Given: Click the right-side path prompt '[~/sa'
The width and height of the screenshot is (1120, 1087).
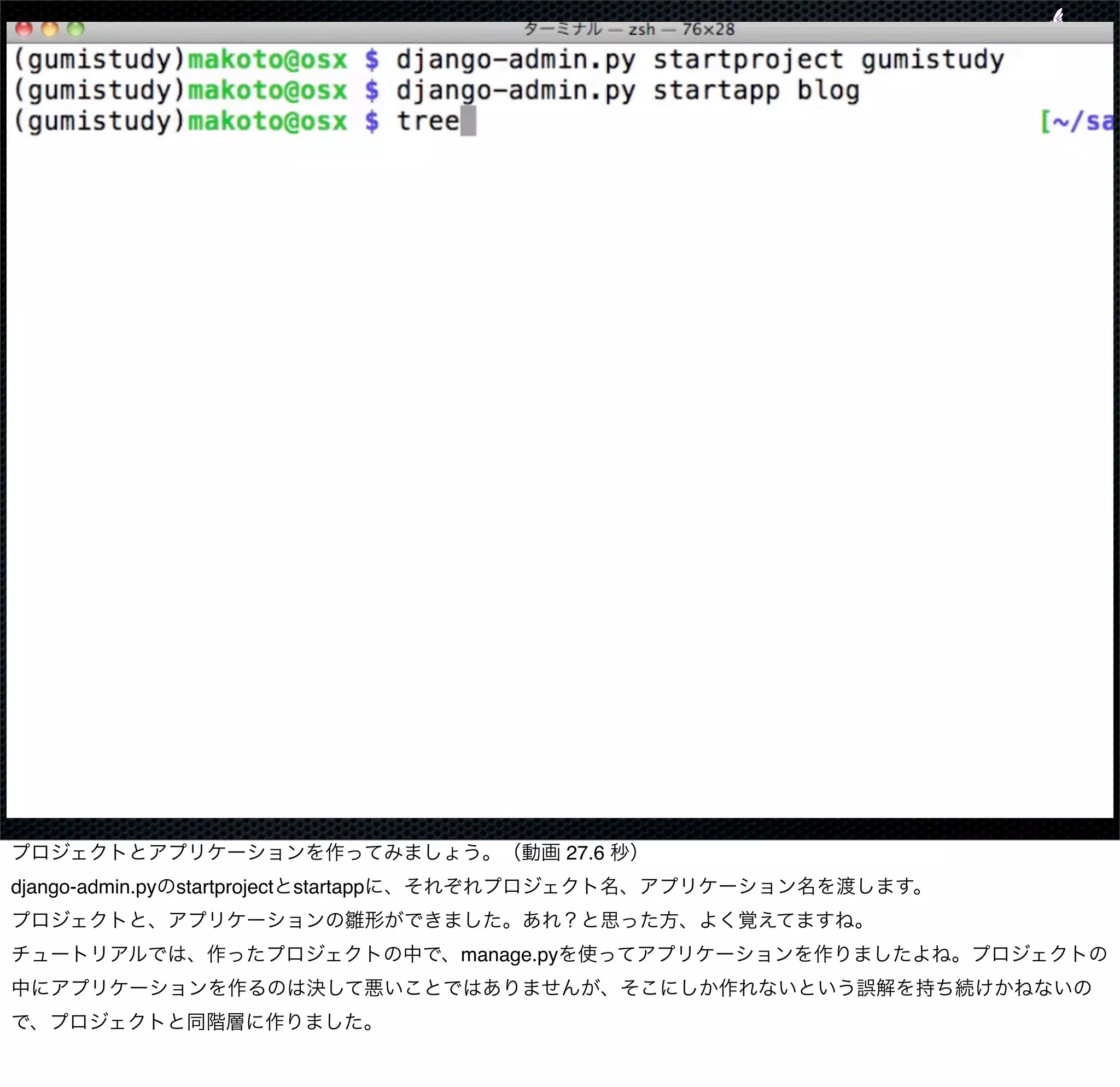Looking at the screenshot, I should [x=1077, y=121].
